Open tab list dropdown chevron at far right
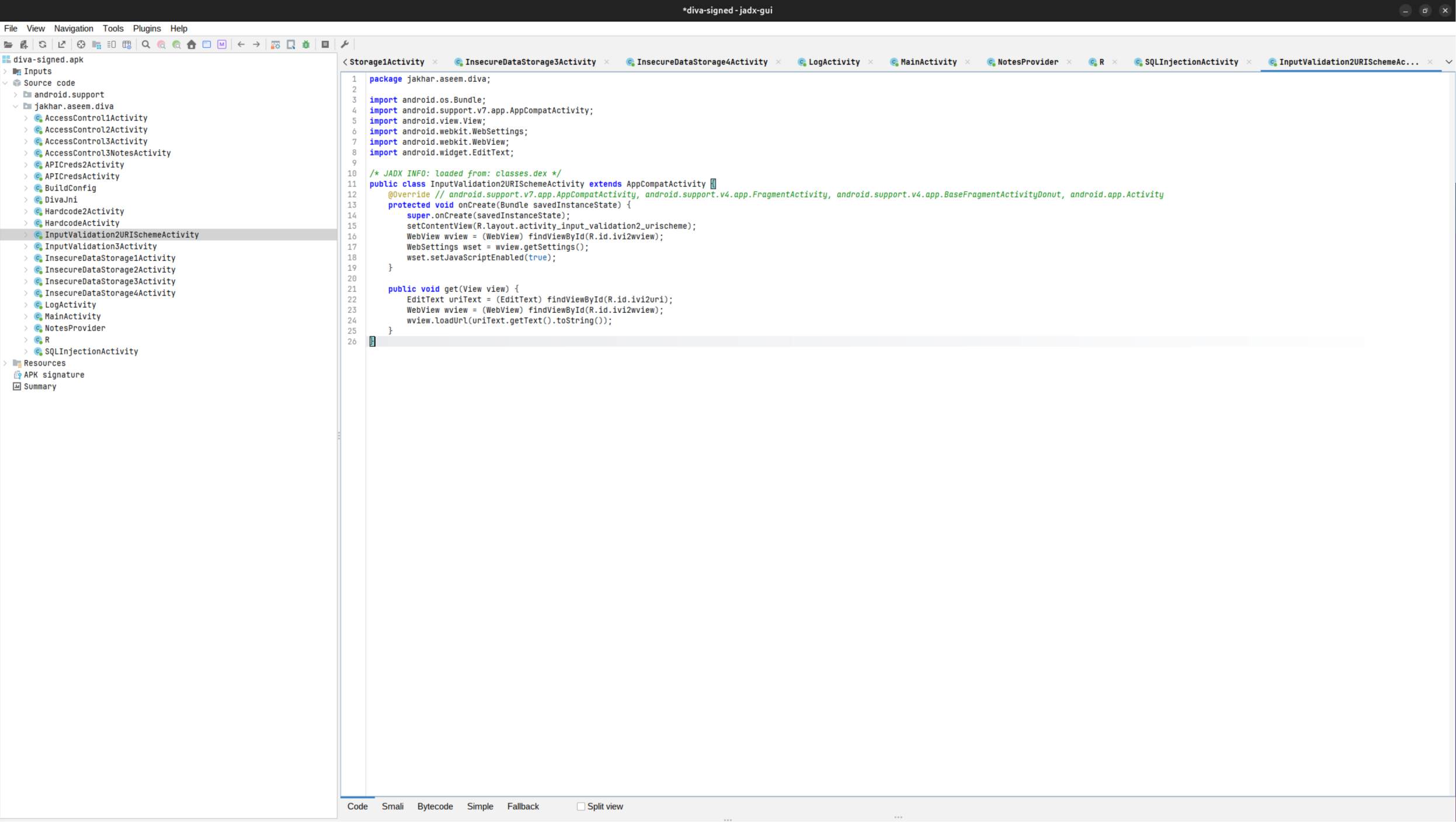This screenshot has width=1456, height=822. click(x=1448, y=62)
